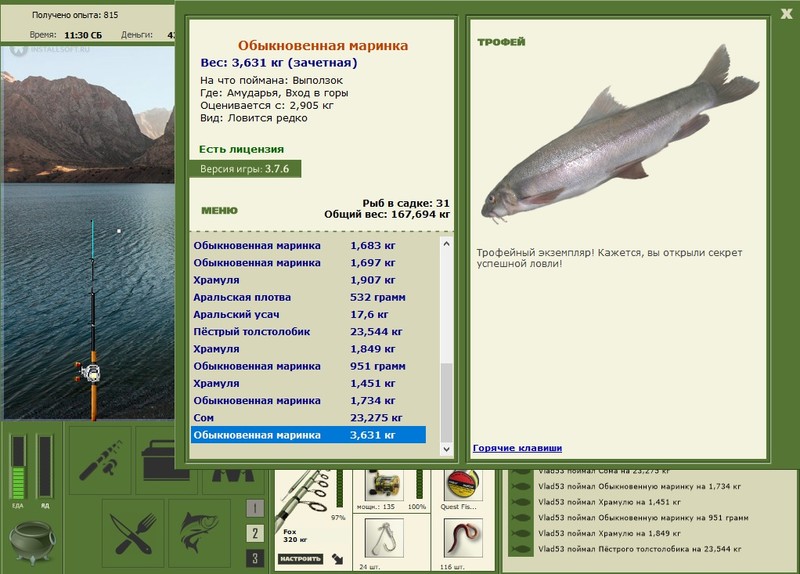800x574 pixels.
Task: Select Храмуля 1,451 кг row
Action: point(308,384)
